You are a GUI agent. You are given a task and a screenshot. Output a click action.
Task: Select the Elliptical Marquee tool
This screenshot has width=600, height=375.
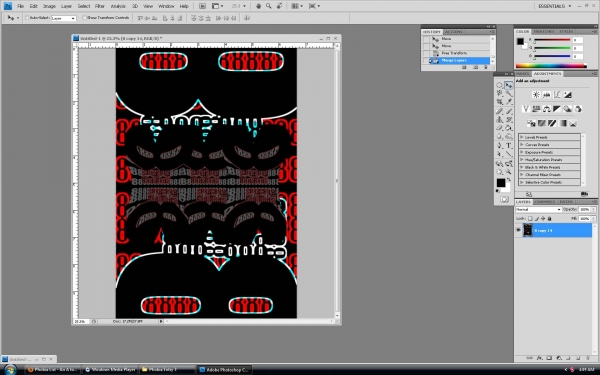click(500, 85)
